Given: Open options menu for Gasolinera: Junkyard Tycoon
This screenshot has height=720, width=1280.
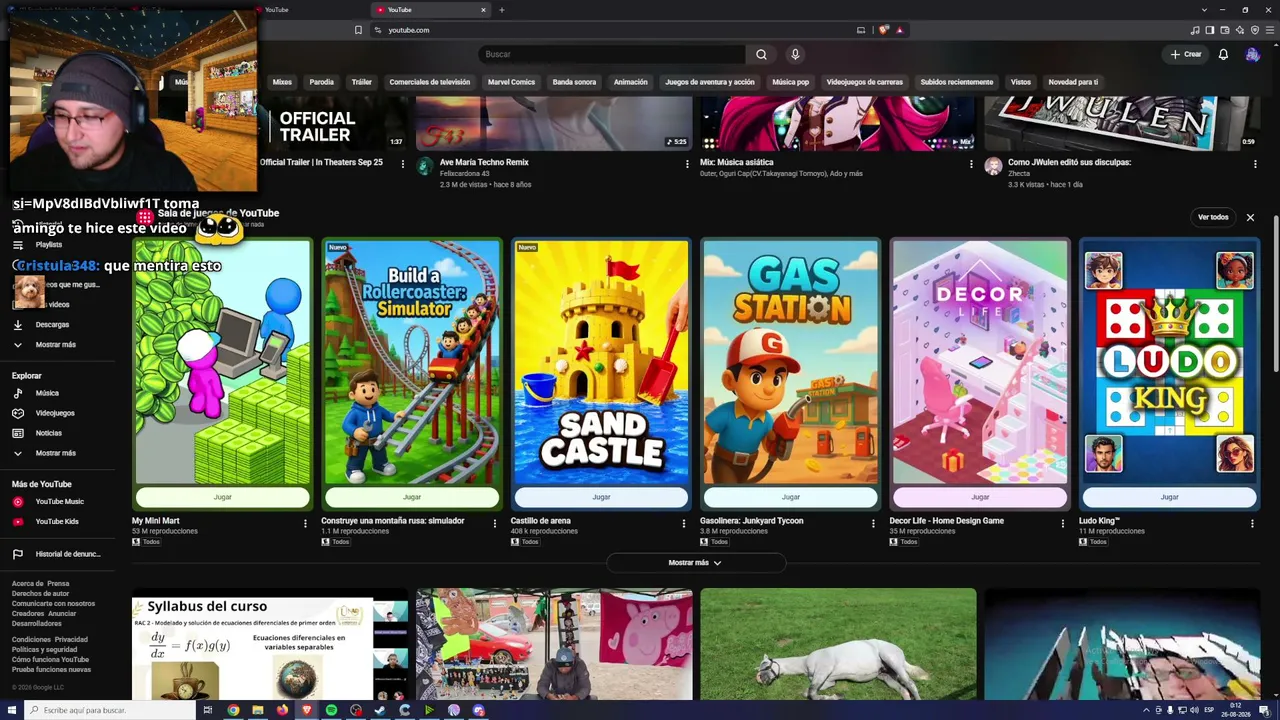Looking at the screenshot, I should coord(873,523).
